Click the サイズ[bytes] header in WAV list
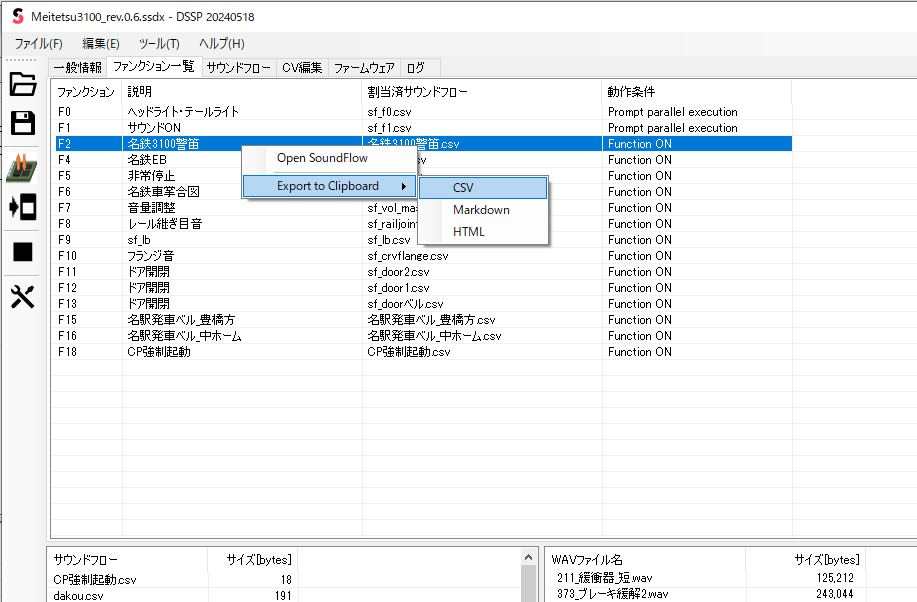This screenshot has height=602, width=917. [x=826, y=560]
